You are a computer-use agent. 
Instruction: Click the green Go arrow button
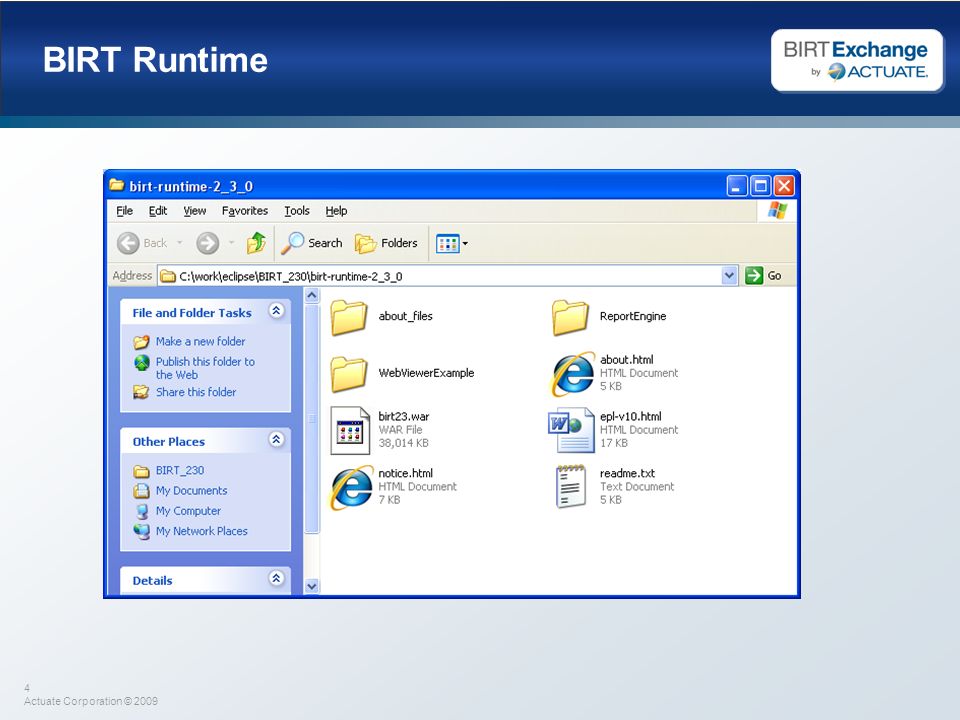tap(754, 276)
